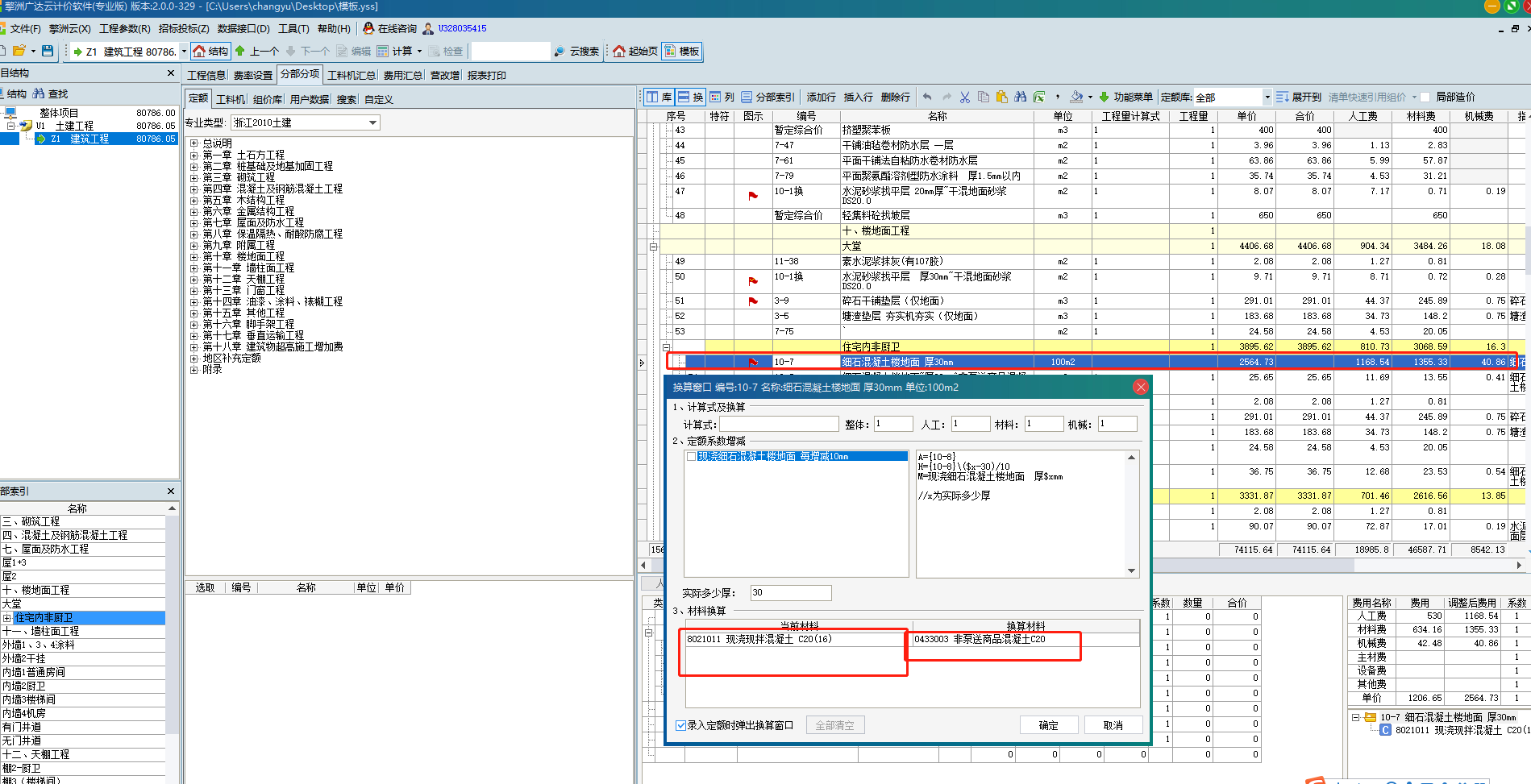
Task: Open the Z1 建筑工程 project dropdown
Action: [x=184, y=51]
